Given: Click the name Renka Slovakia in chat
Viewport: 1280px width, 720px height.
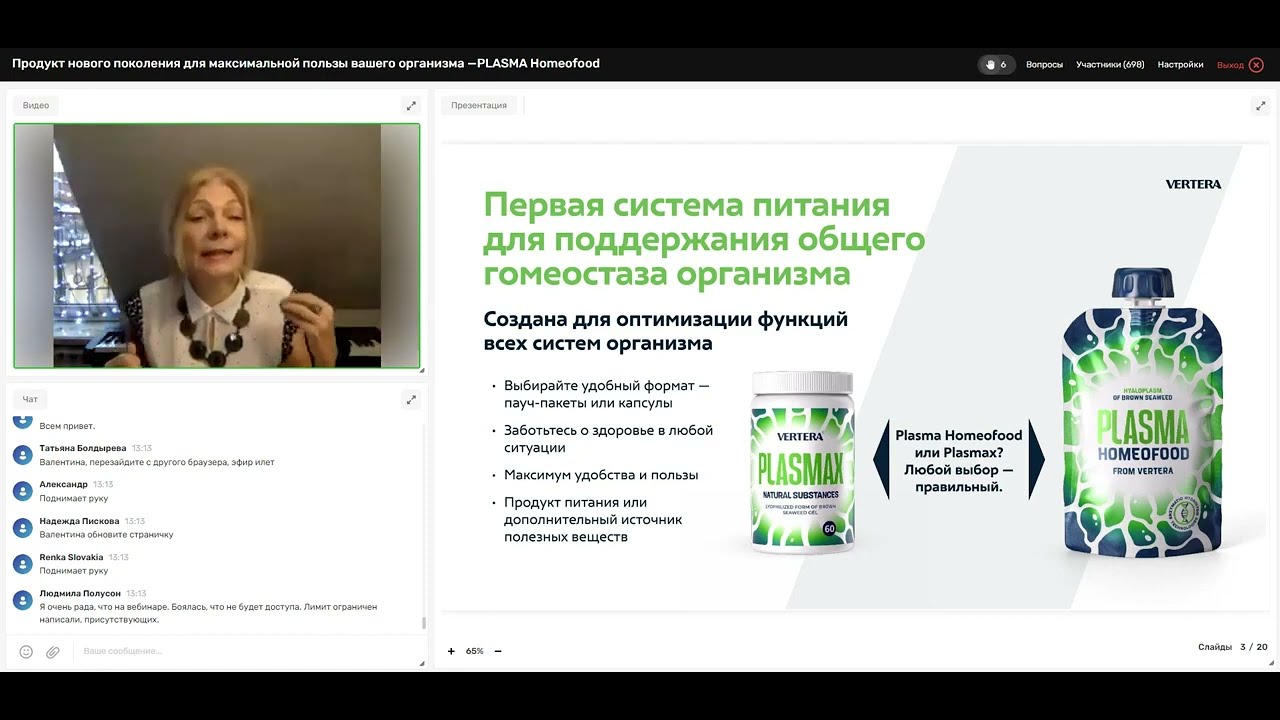Looking at the screenshot, I should tap(72, 557).
